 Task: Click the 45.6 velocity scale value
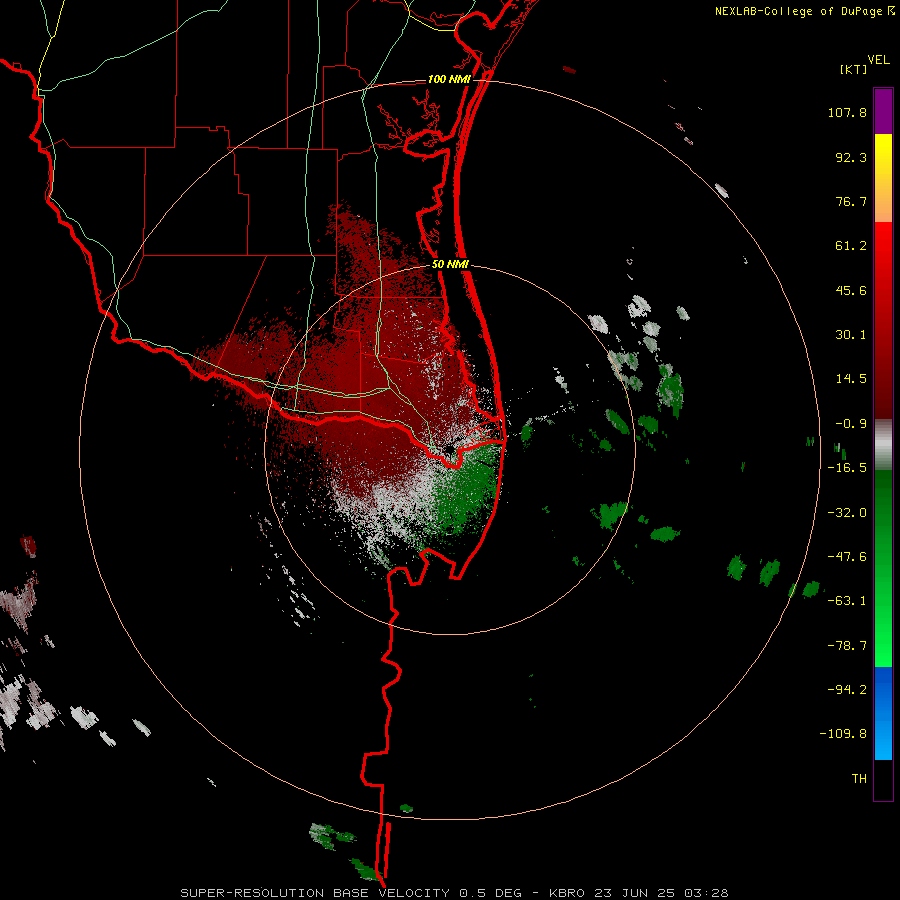(x=851, y=290)
